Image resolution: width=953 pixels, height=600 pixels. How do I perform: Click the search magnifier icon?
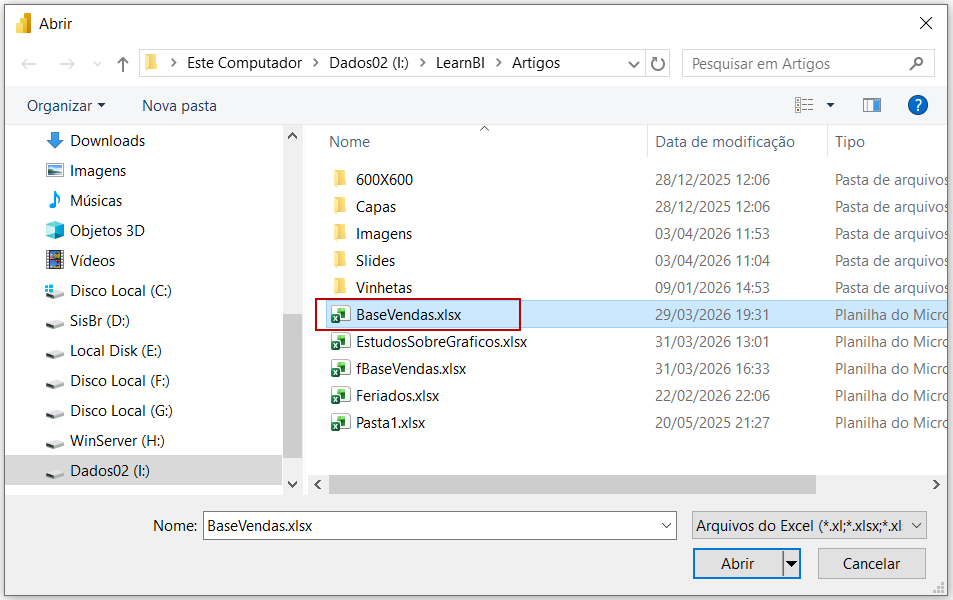click(916, 63)
